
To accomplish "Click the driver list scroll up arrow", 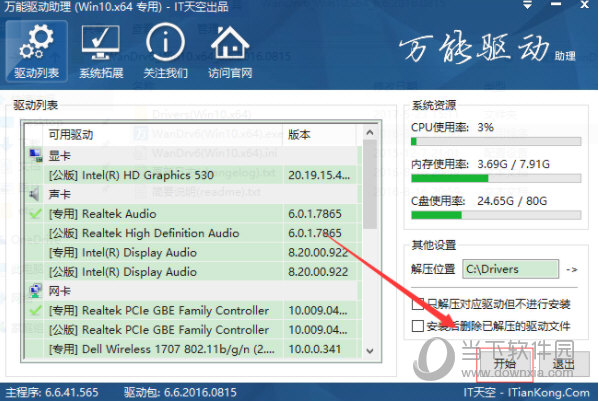I will tap(370, 132).
